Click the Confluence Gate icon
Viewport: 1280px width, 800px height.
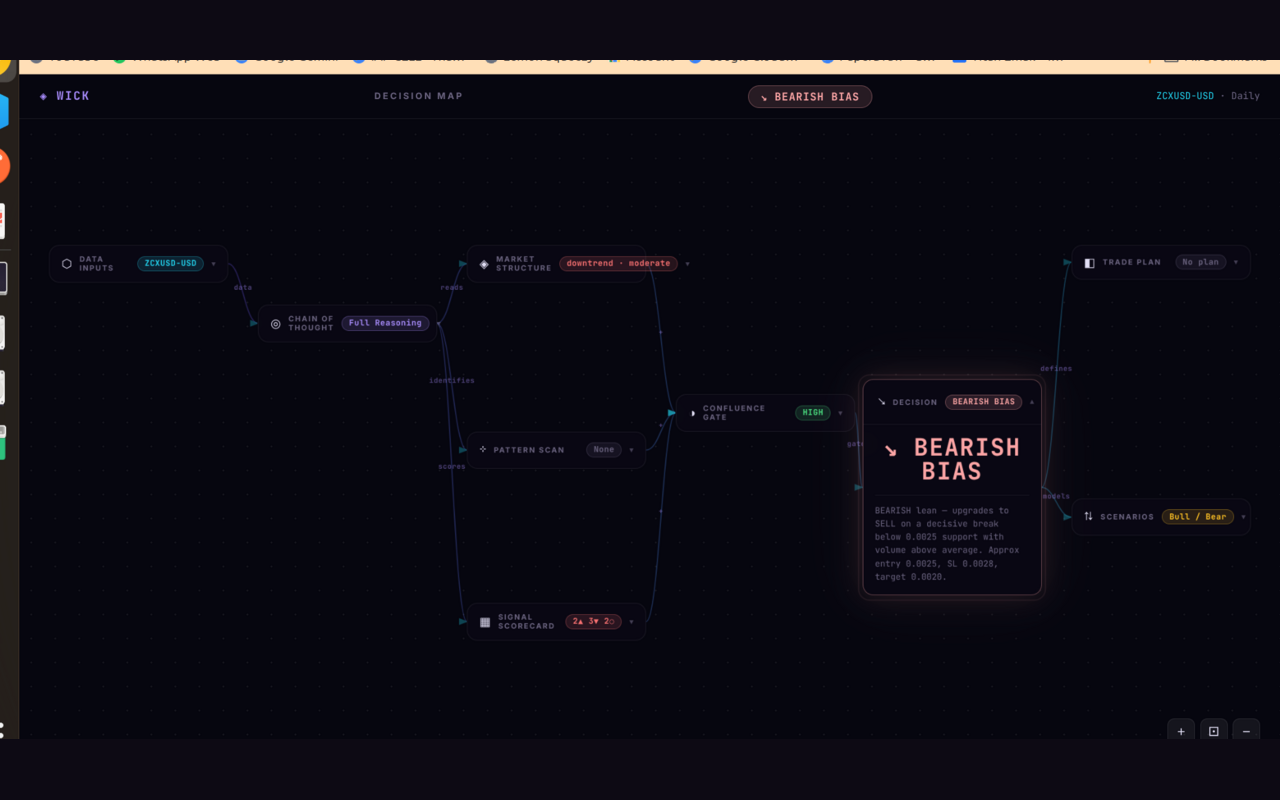point(693,413)
